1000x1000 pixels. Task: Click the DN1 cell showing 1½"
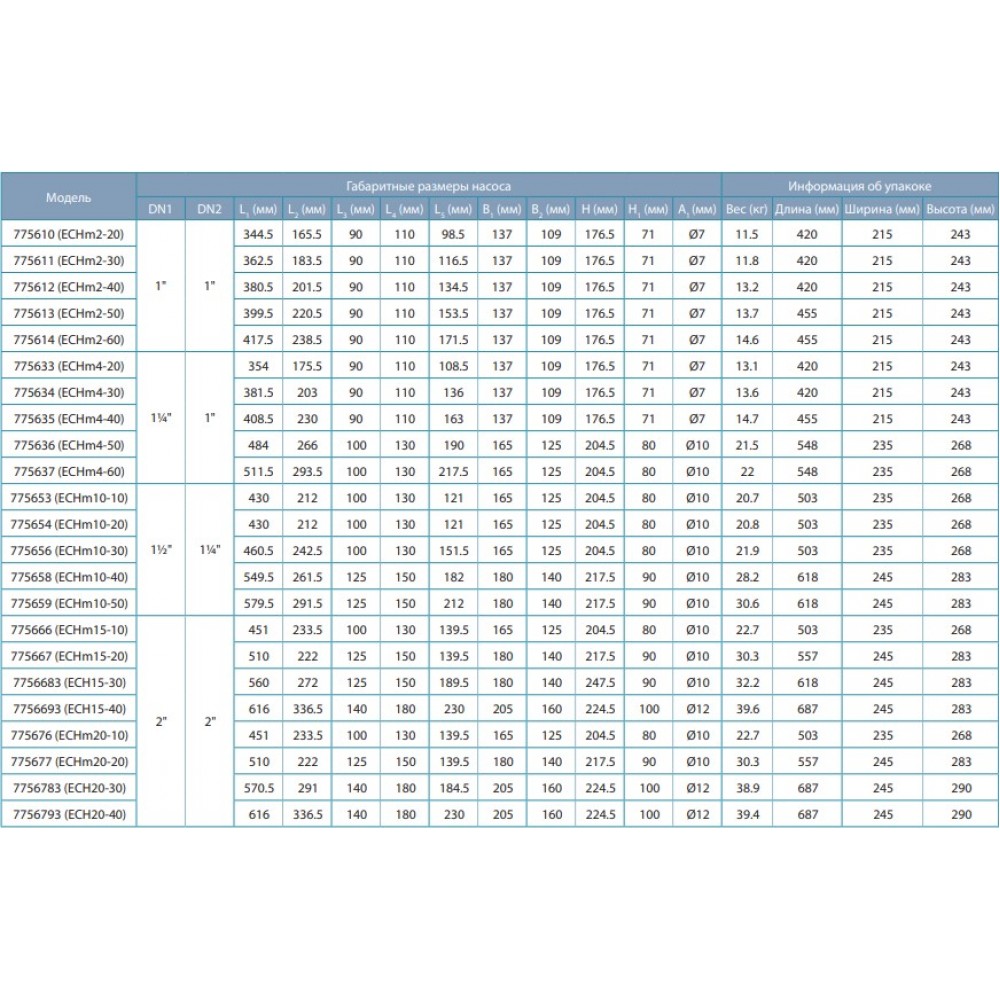tap(161, 550)
